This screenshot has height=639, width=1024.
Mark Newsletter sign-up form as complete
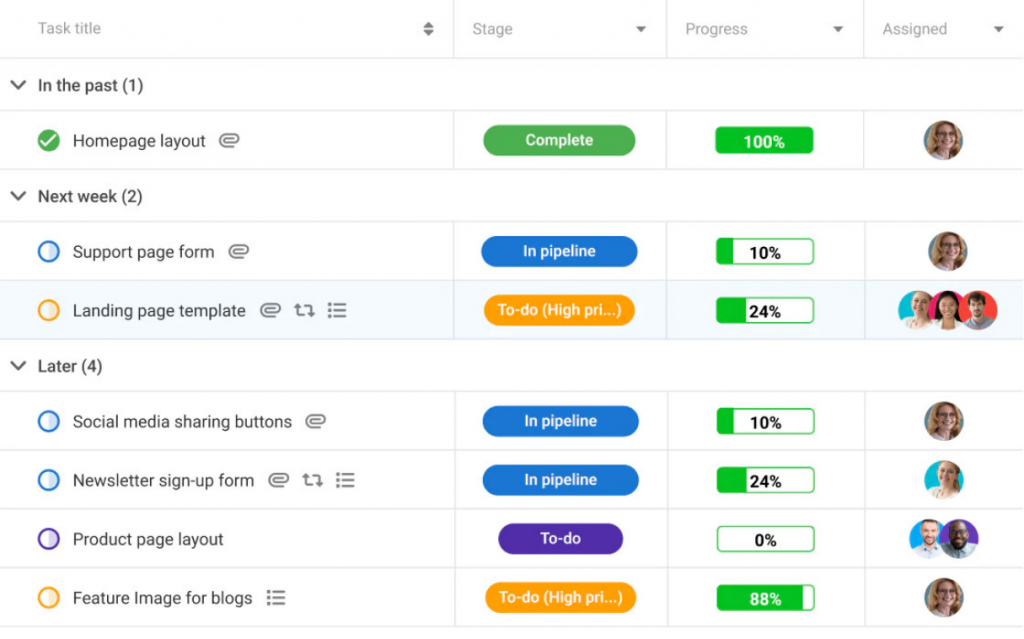(49, 480)
